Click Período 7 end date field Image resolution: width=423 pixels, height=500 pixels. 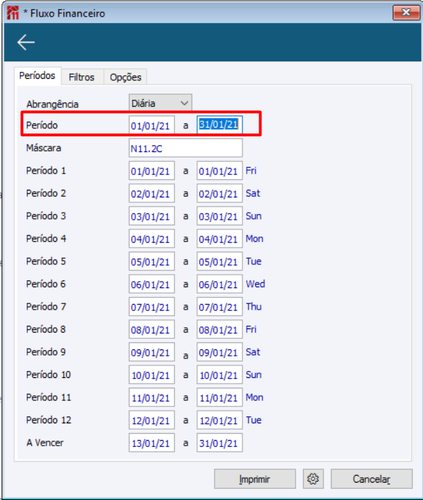pos(219,307)
